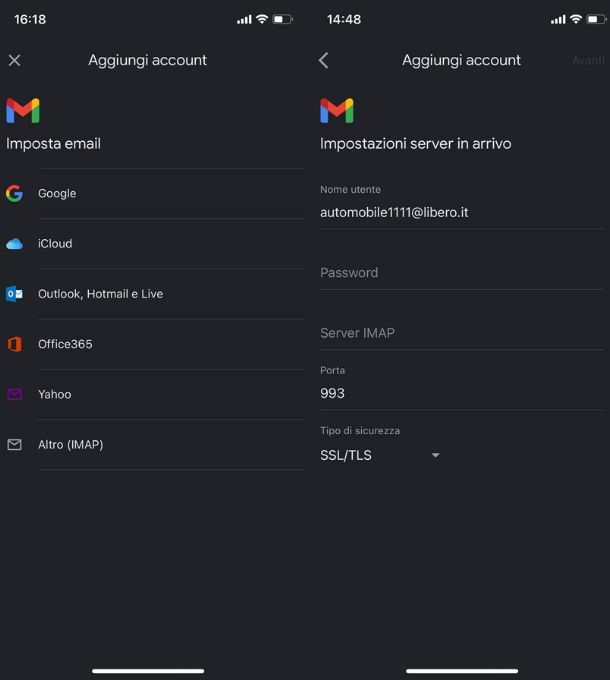The height and width of the screenshot is (680, 610).
Task: Focus the Password input field
Action: tap(462, 273)
